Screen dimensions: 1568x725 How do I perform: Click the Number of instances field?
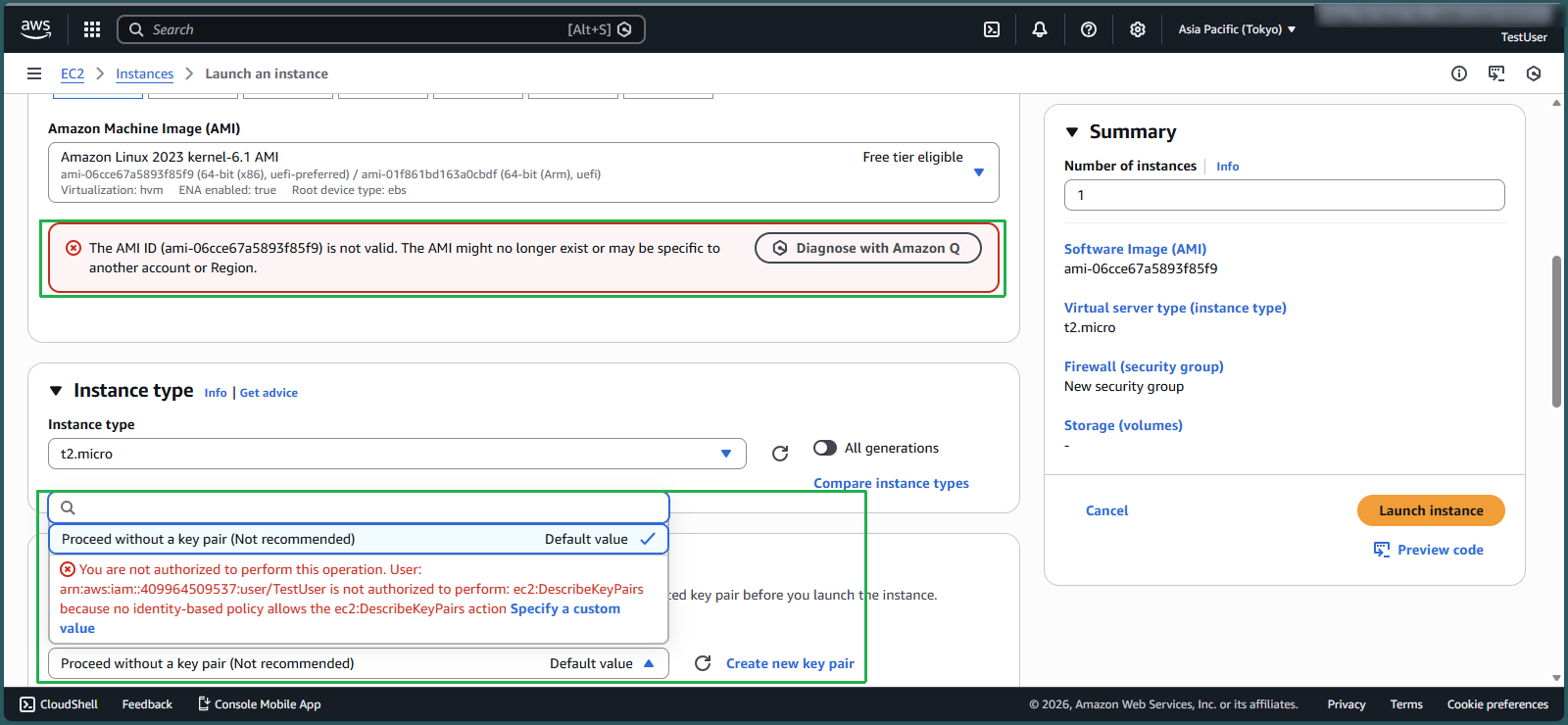pyautogui.click(x=1284, y=195)
